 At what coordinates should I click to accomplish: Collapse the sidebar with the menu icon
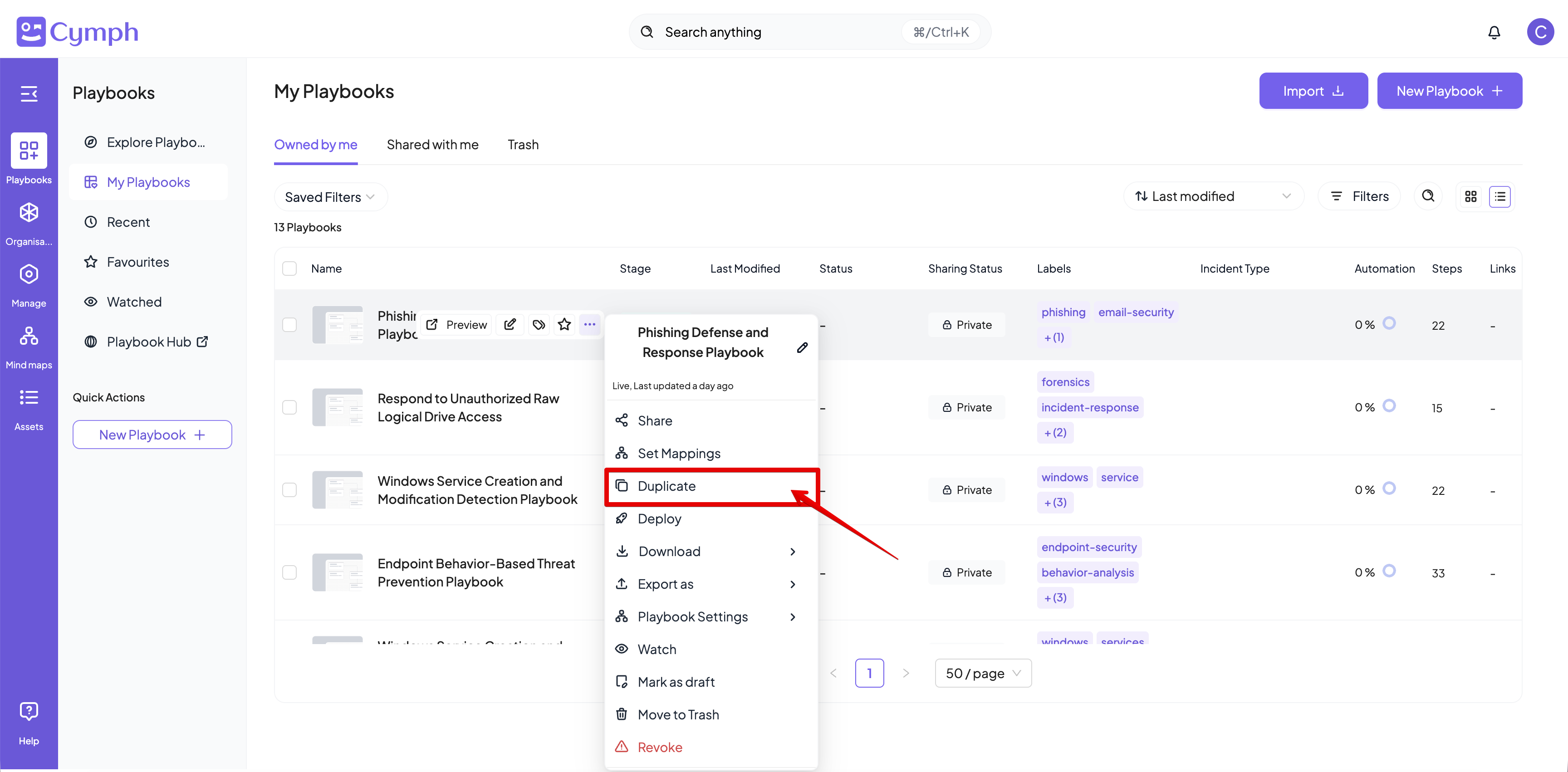[29, 94]
